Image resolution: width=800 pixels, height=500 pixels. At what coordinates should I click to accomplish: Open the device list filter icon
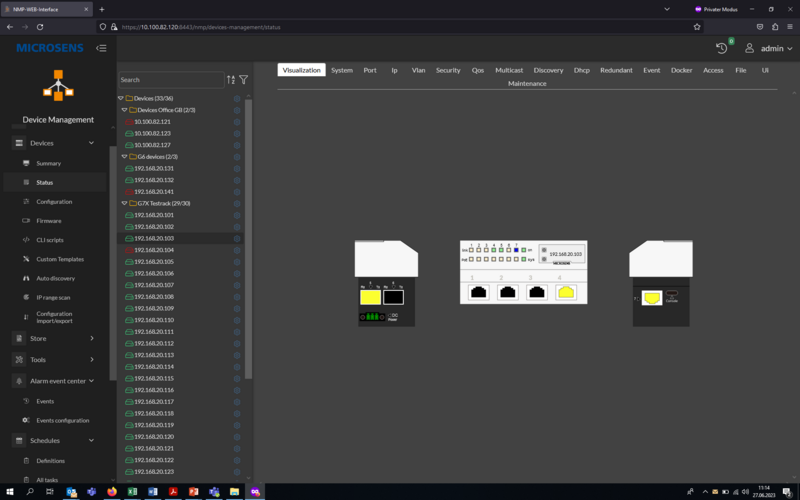(243, 80)
